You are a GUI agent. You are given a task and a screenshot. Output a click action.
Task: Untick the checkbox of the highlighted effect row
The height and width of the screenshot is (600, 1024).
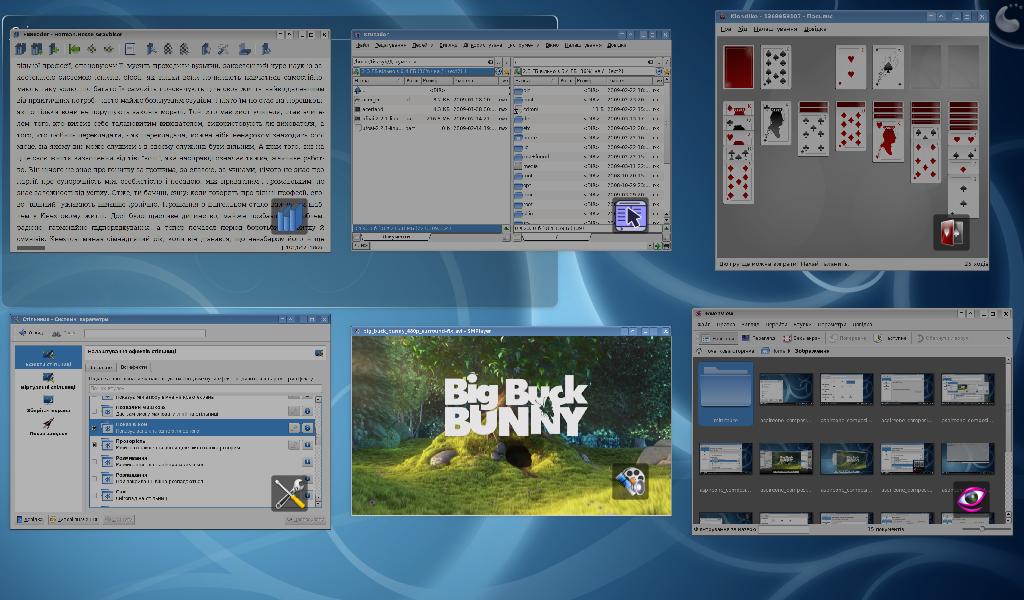(x=95, y=428)
